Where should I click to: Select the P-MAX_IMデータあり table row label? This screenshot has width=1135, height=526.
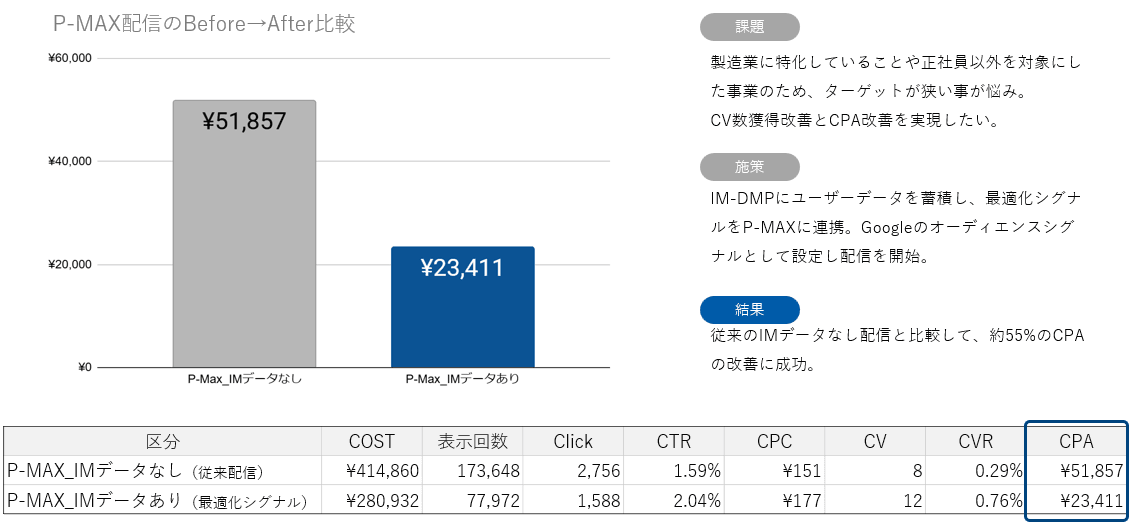[156, 500]
